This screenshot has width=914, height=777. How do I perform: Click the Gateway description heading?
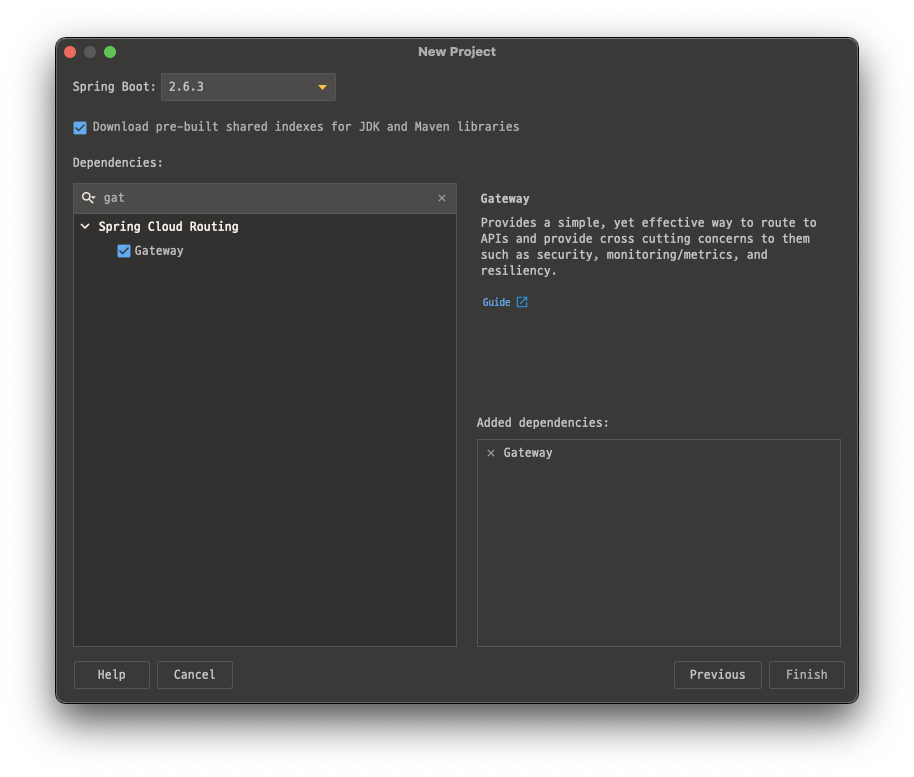tap(505, 199)
